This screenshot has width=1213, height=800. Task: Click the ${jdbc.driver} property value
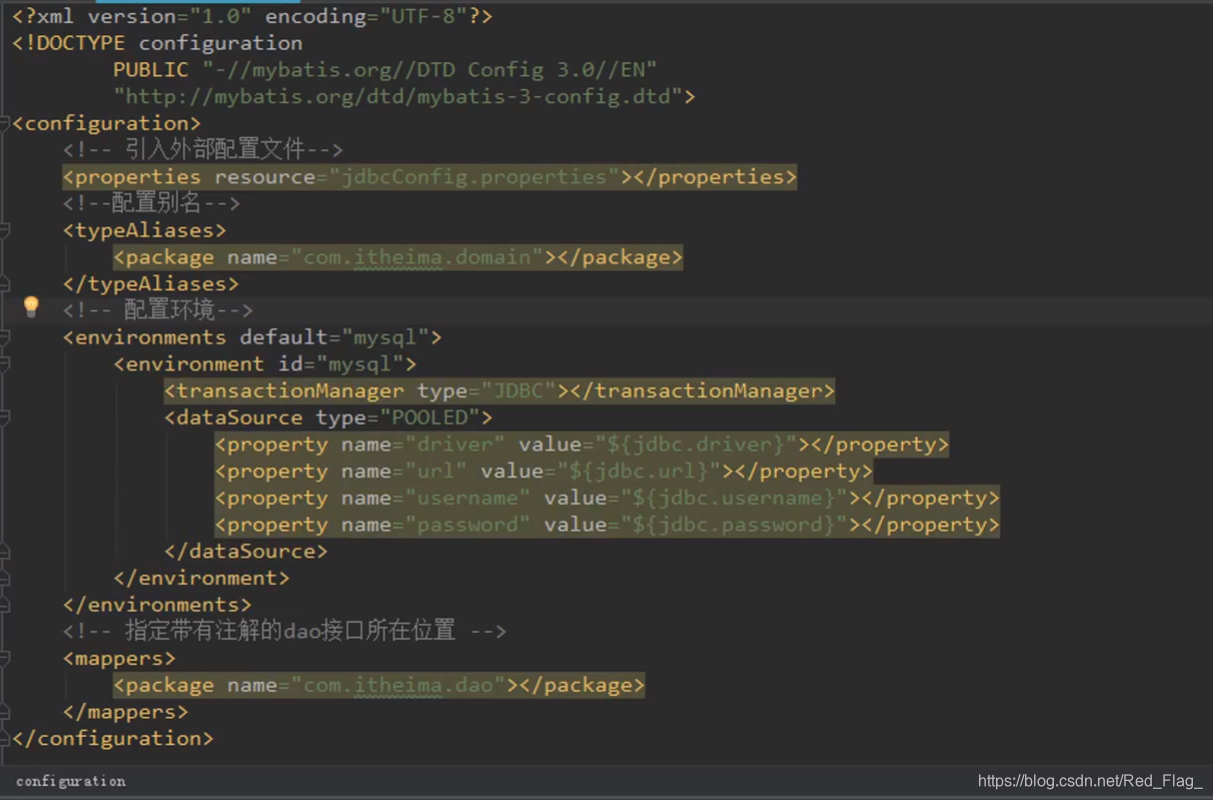tap(695, 445)
